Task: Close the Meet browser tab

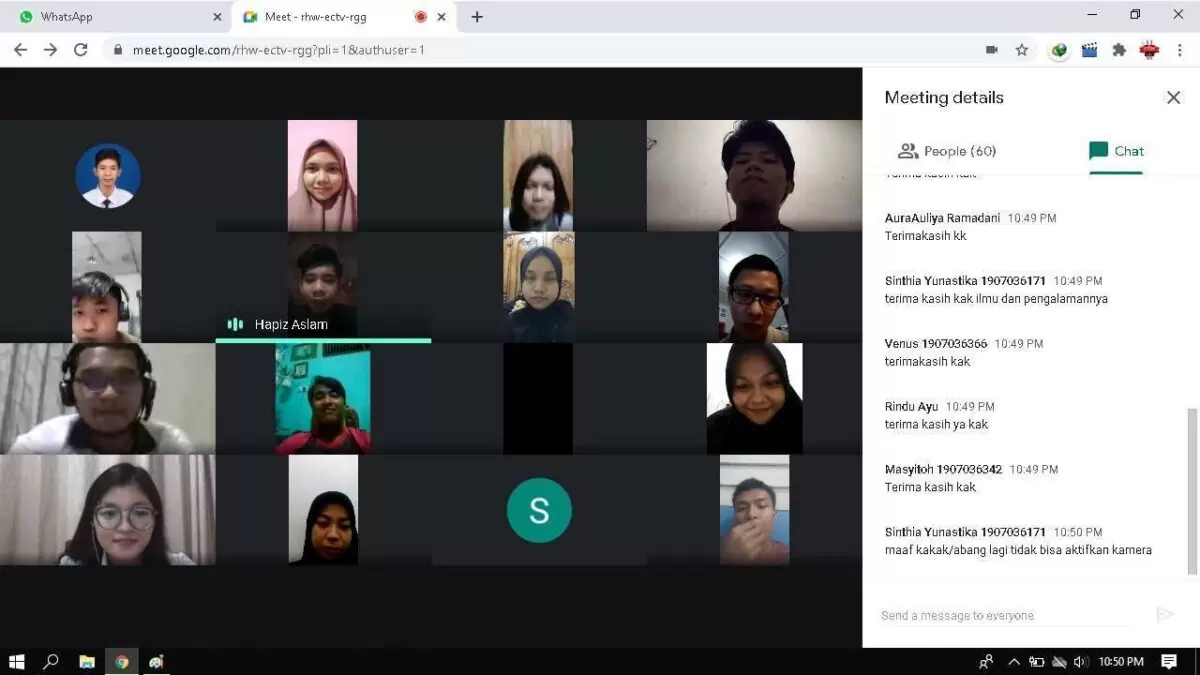Action: click(441, 17)
